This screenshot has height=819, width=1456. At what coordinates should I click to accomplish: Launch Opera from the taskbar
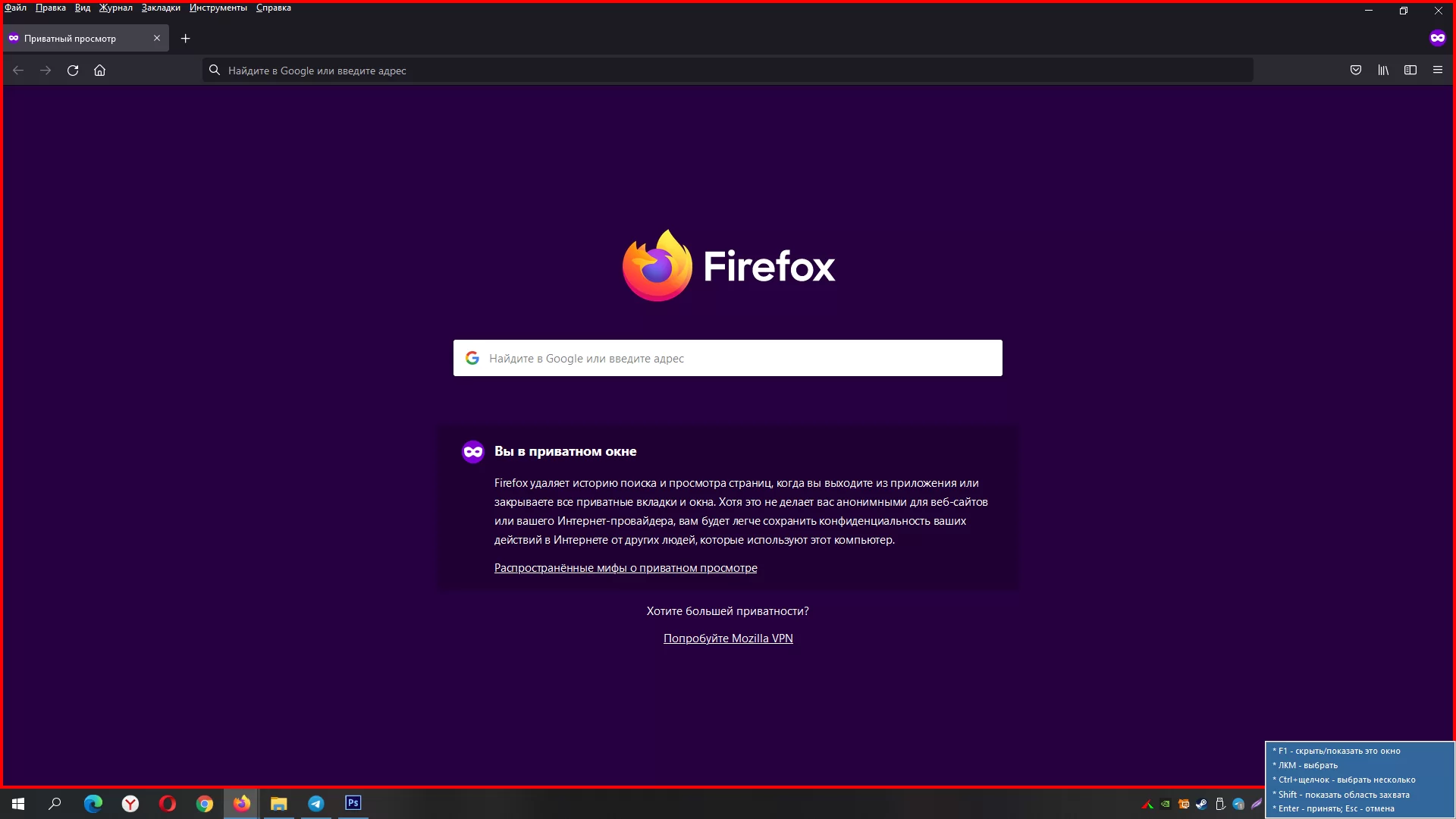click(x=168, y=804)
